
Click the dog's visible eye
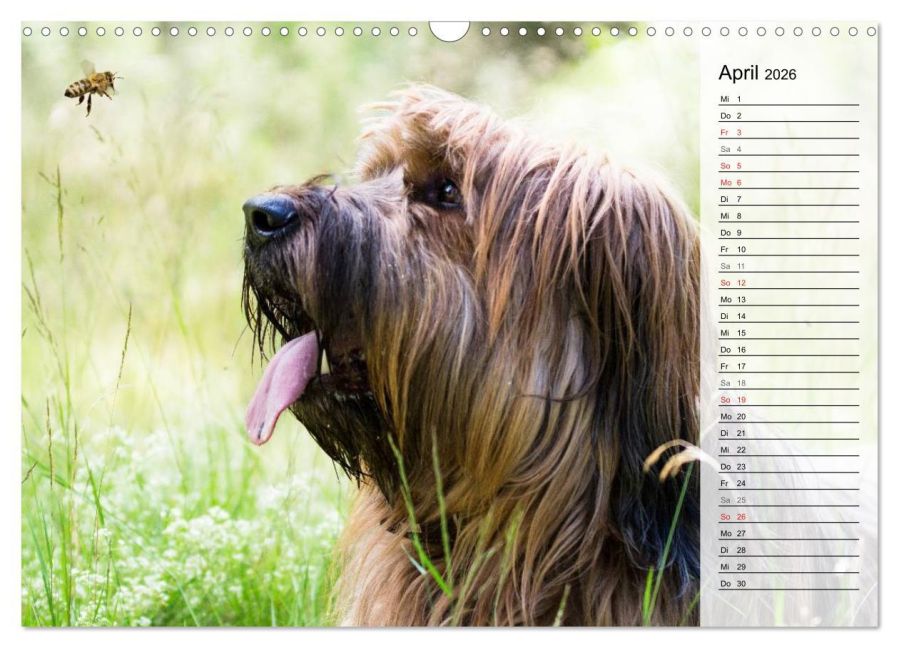[444, 192]
